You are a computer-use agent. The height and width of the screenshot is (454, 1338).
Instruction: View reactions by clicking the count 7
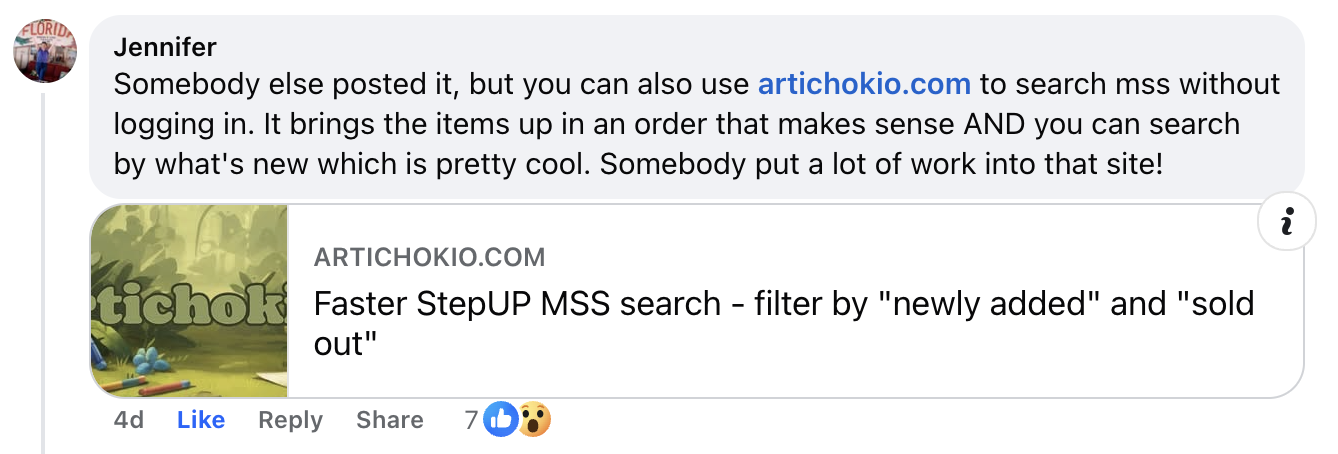tap(471, 421)
